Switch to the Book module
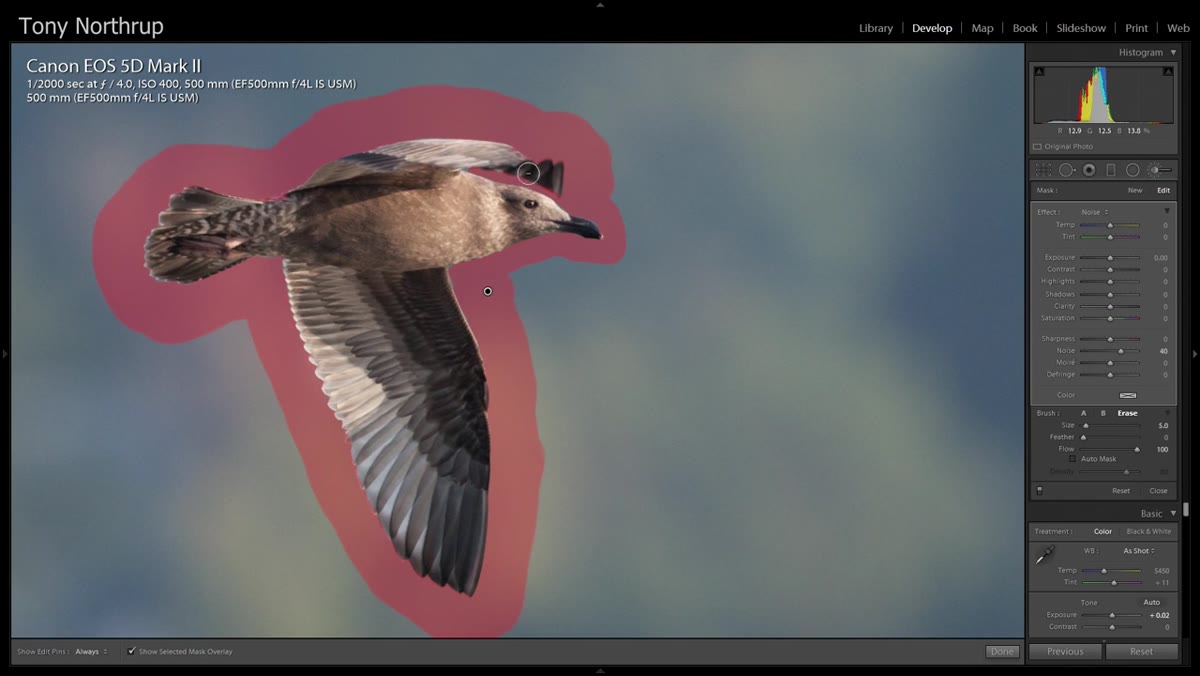Screen dimensions: 1200x676 click(1025, 28)
